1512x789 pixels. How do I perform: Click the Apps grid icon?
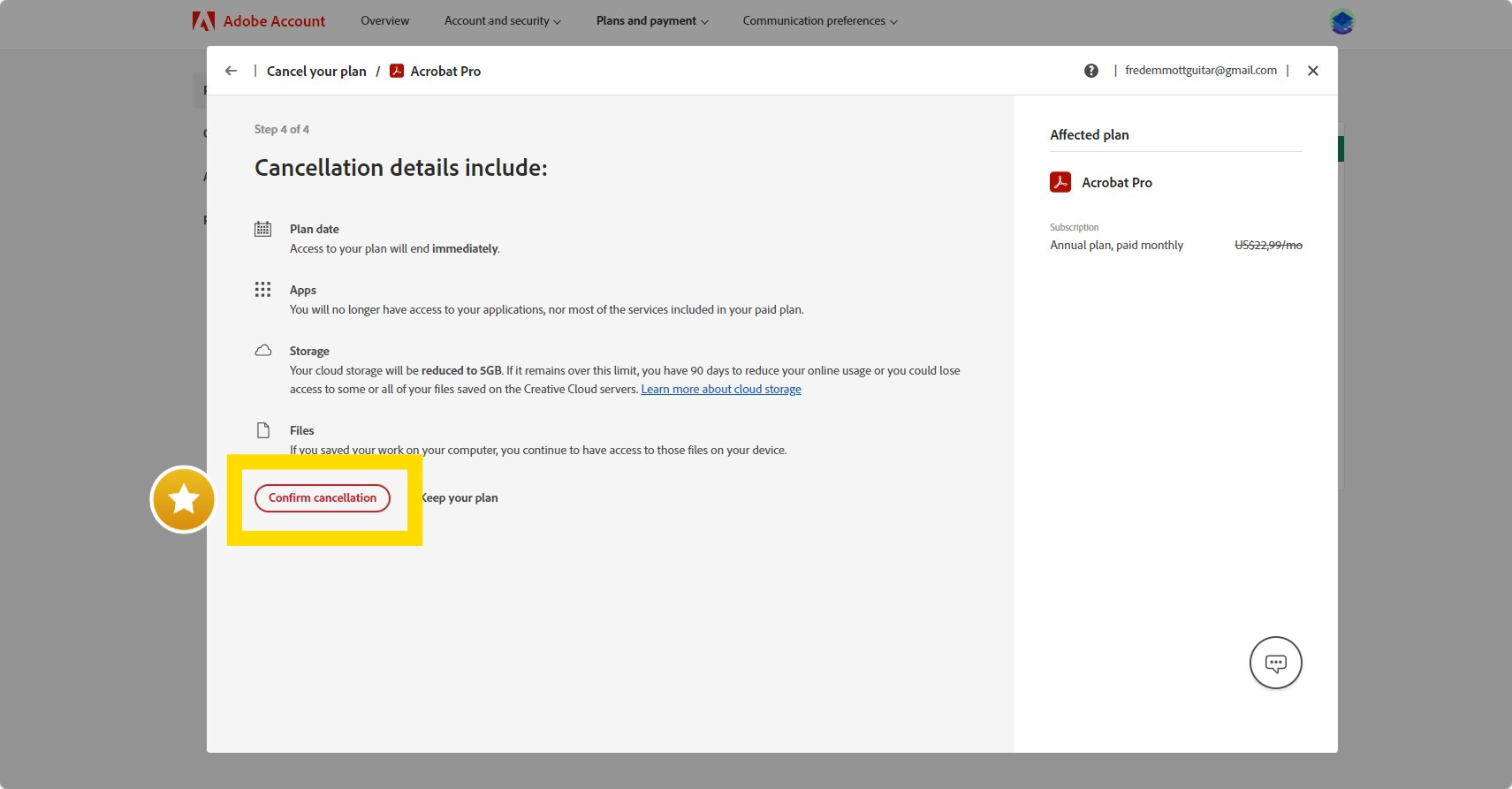point(262,290)
